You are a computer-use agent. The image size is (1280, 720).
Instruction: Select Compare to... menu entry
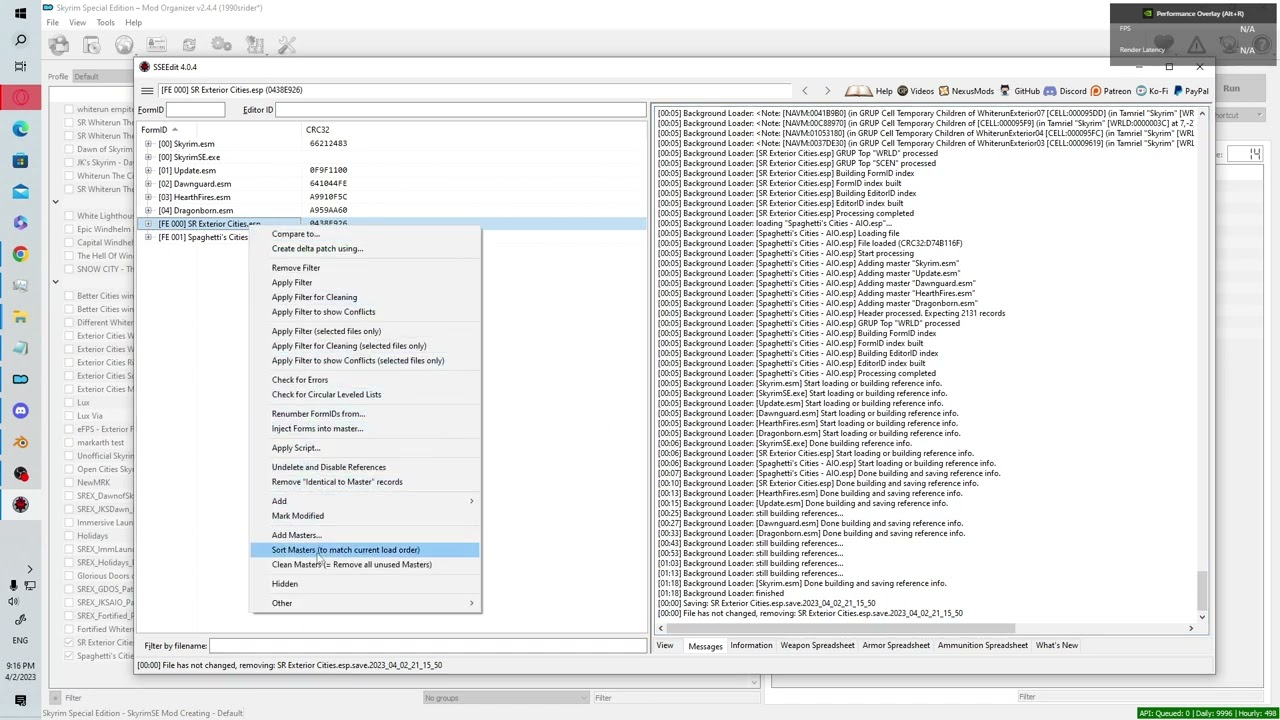tap(365, 234)
